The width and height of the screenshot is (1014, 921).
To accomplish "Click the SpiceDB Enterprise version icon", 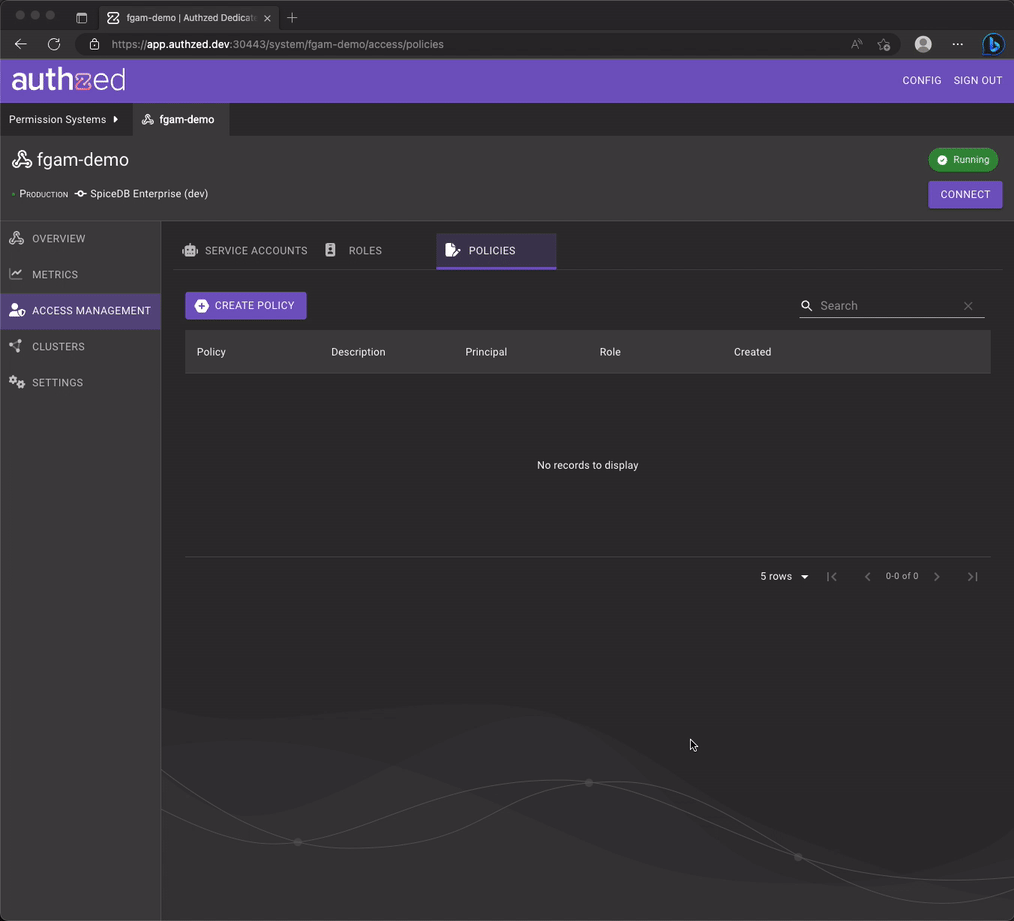I will (80, 193).
